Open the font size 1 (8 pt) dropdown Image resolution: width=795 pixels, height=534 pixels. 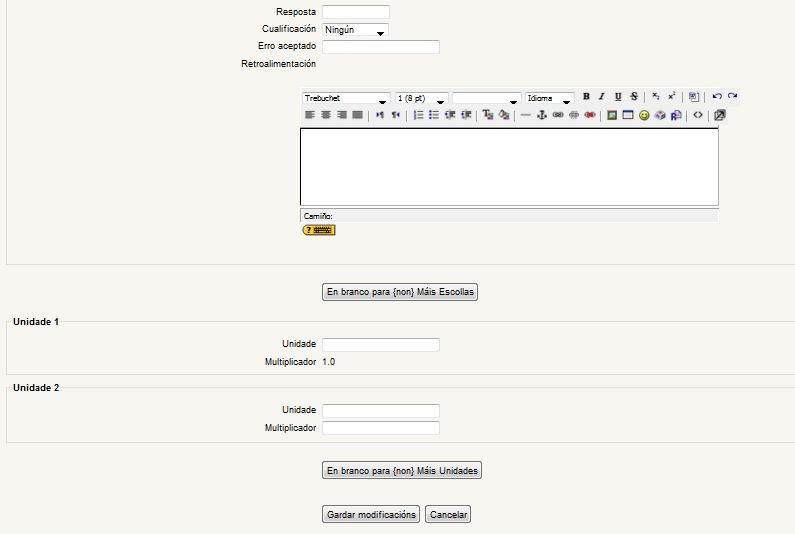click(421, 98)
